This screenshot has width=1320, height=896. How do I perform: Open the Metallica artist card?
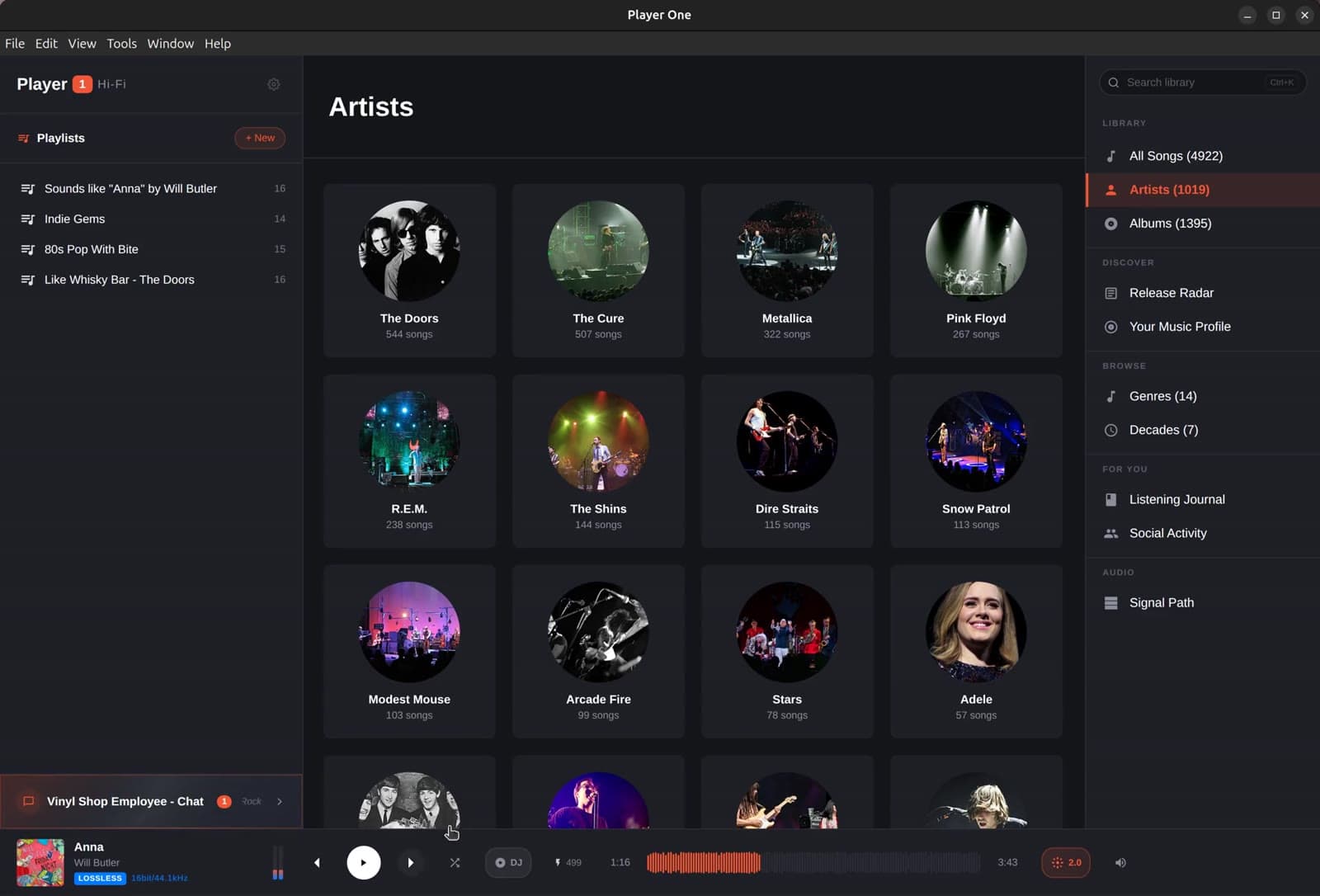pos(787,271)
